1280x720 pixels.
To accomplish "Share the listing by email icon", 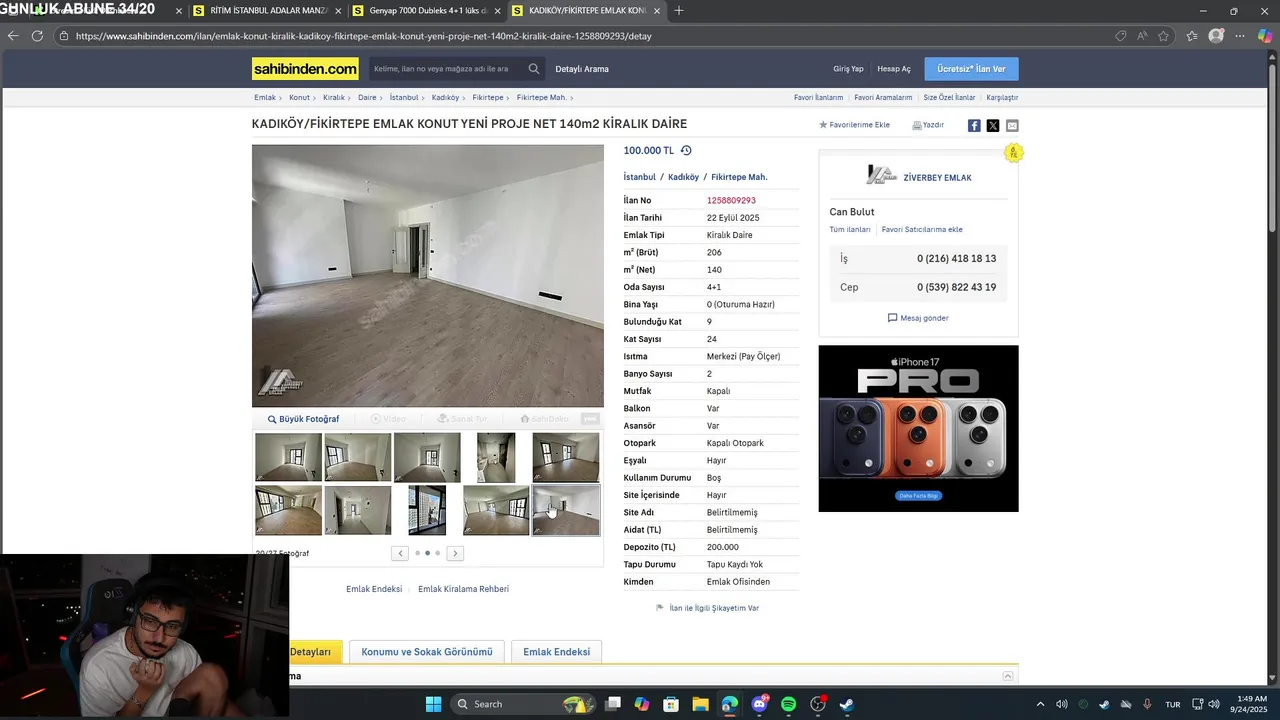I will coord(1012,125).
